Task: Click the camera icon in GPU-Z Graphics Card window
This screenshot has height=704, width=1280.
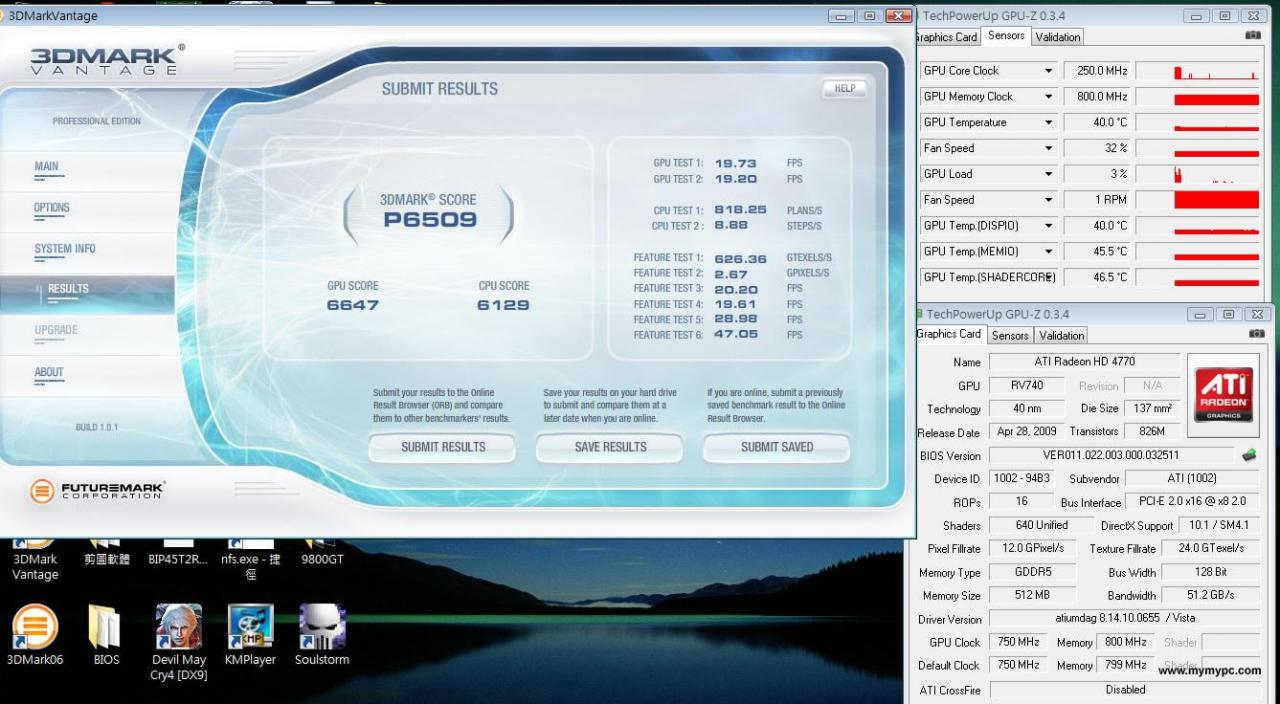Action: pyautogui.click(x=1256, y=334)
